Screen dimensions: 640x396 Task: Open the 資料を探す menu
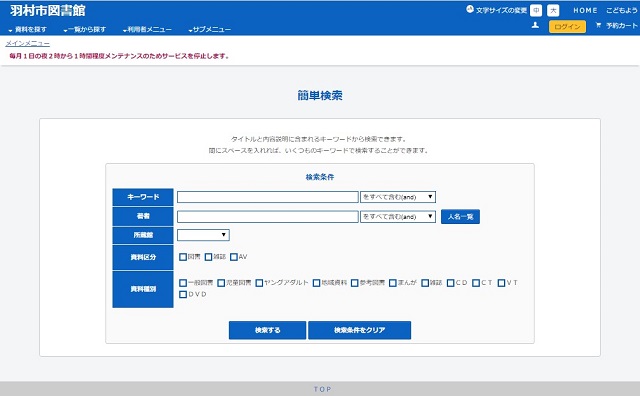(27, 29)
